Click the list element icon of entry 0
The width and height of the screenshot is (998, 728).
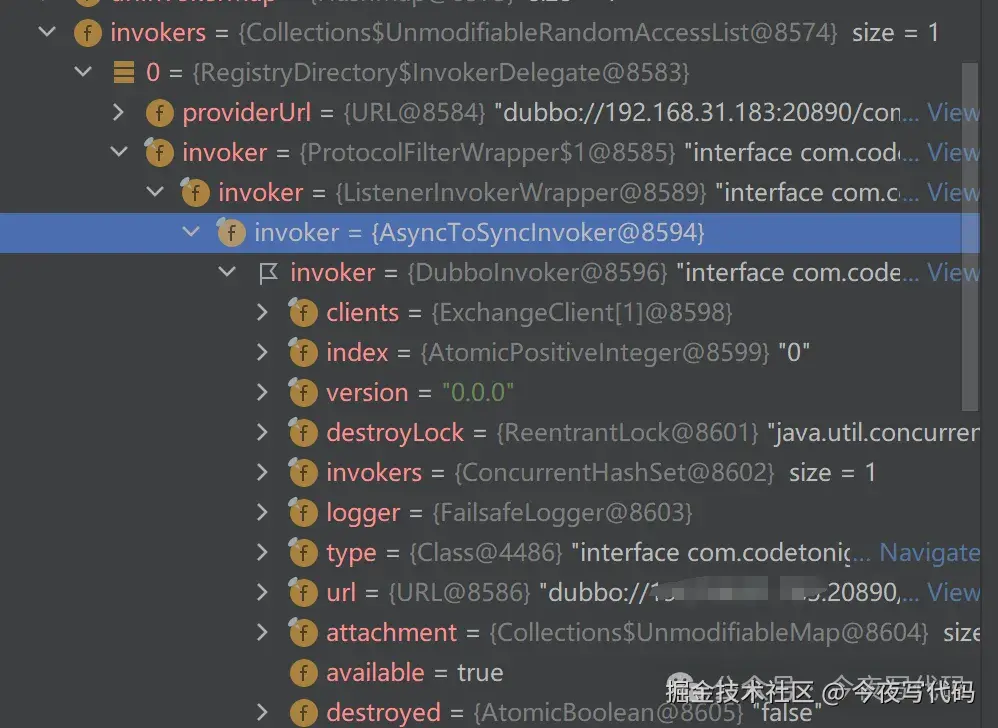123,72
